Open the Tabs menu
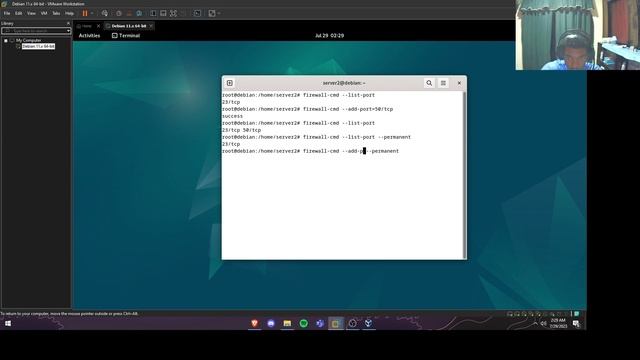Image resolution: width=640 pixels, height=360 pixels. (56, 13)
